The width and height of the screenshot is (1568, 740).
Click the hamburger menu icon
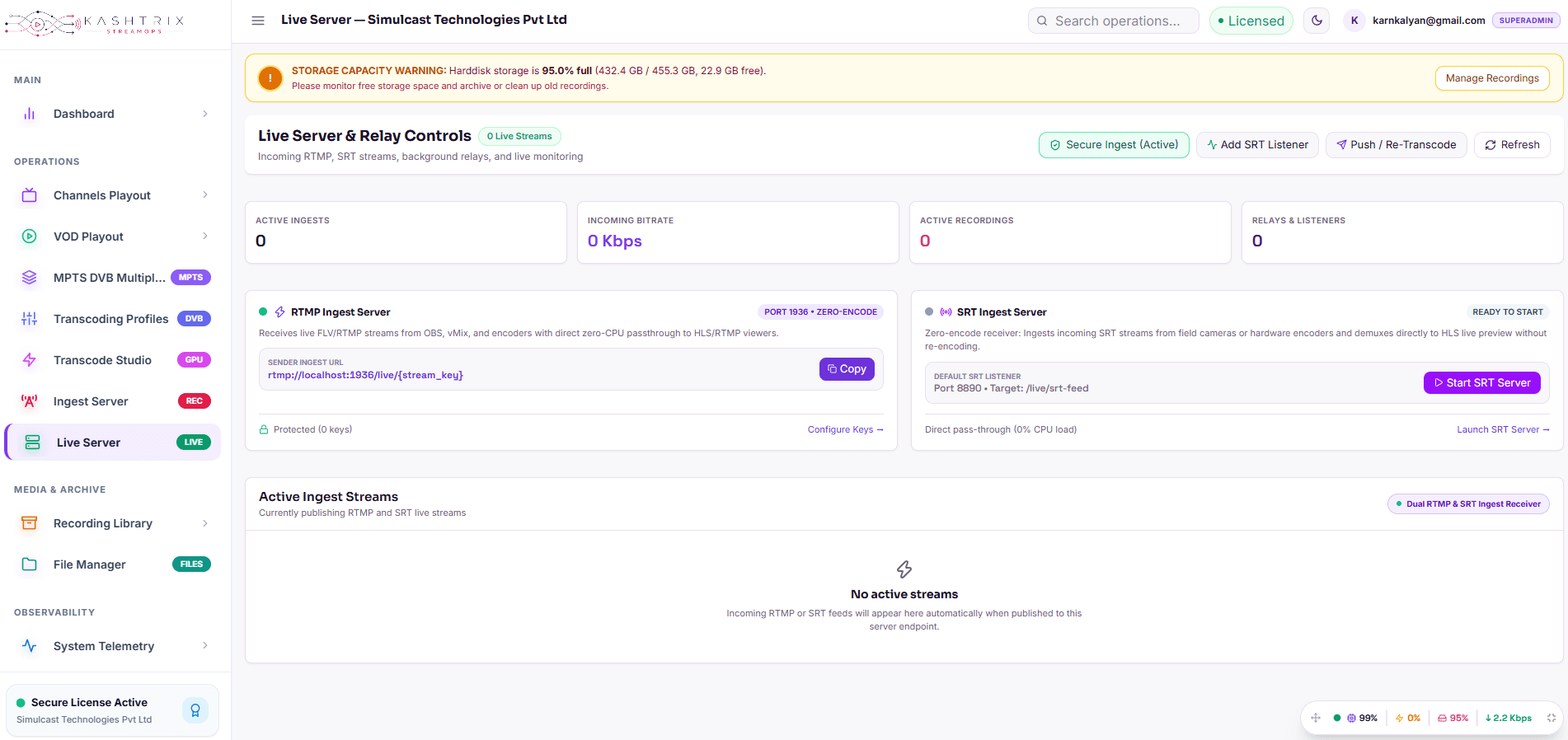(x=258, y=21)
